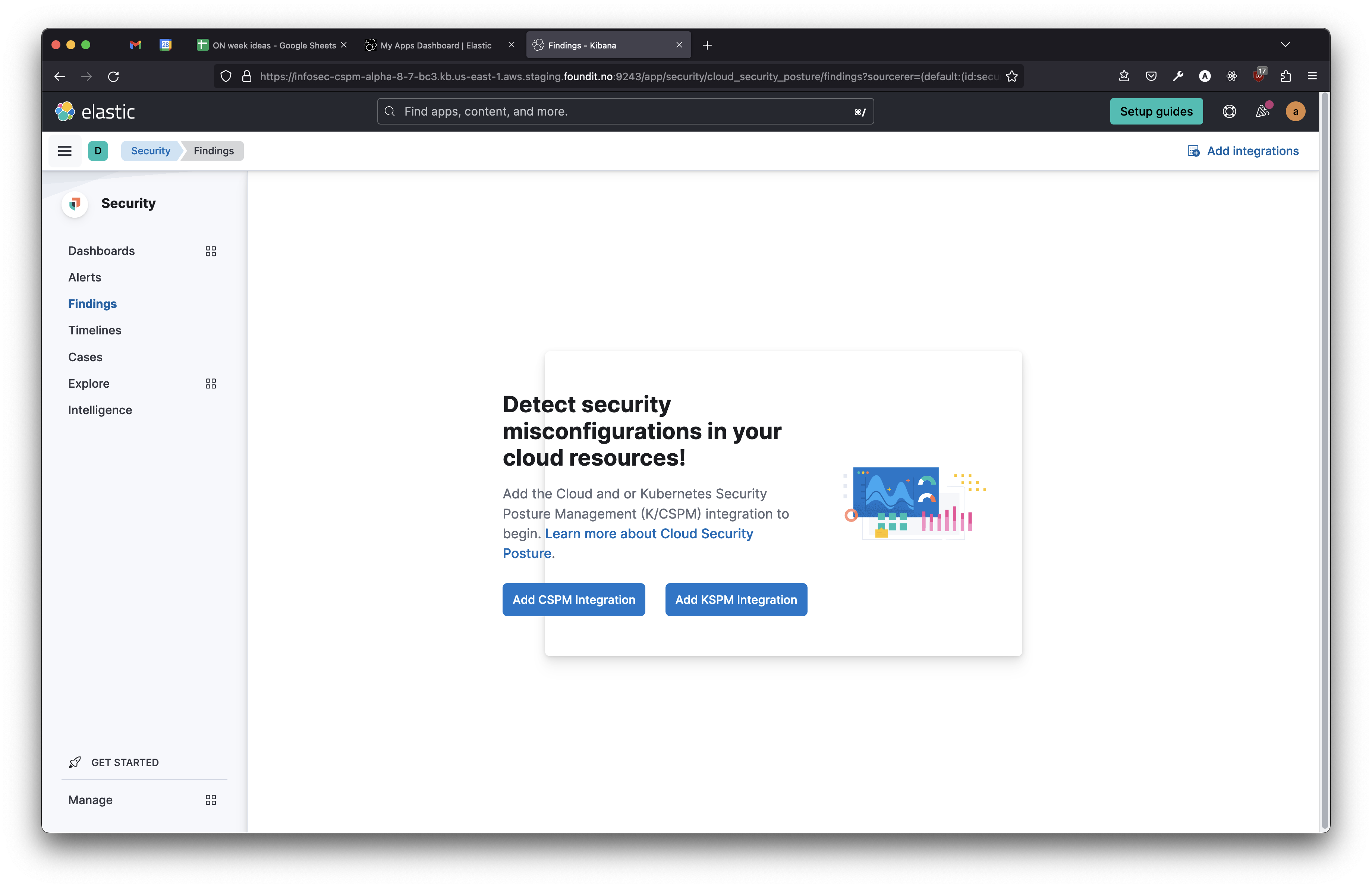1372x888 pixels.
Task: Click the 'Find apps, content, and more' search field
Action: coord(625,111)
